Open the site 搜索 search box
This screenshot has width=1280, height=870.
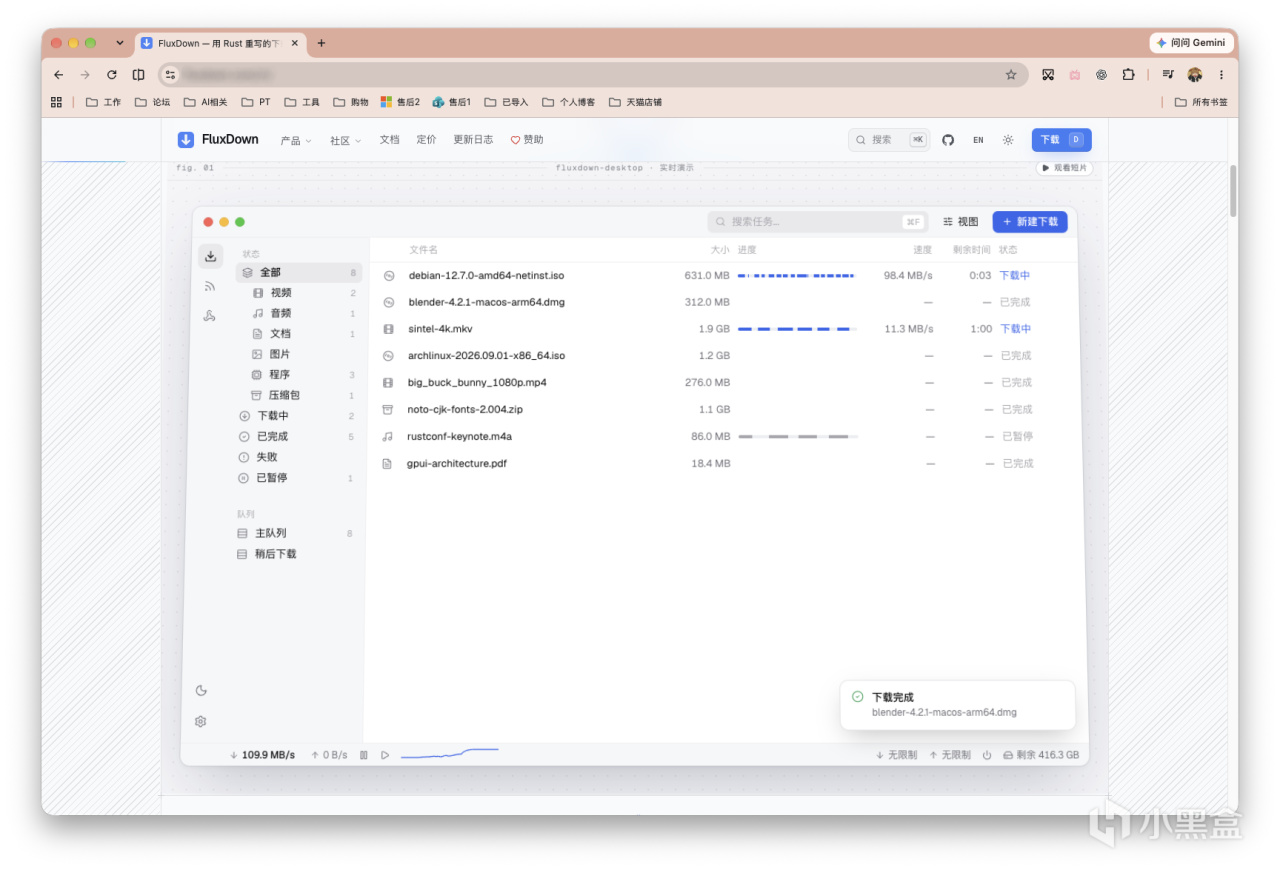click(x=889, y=140)
